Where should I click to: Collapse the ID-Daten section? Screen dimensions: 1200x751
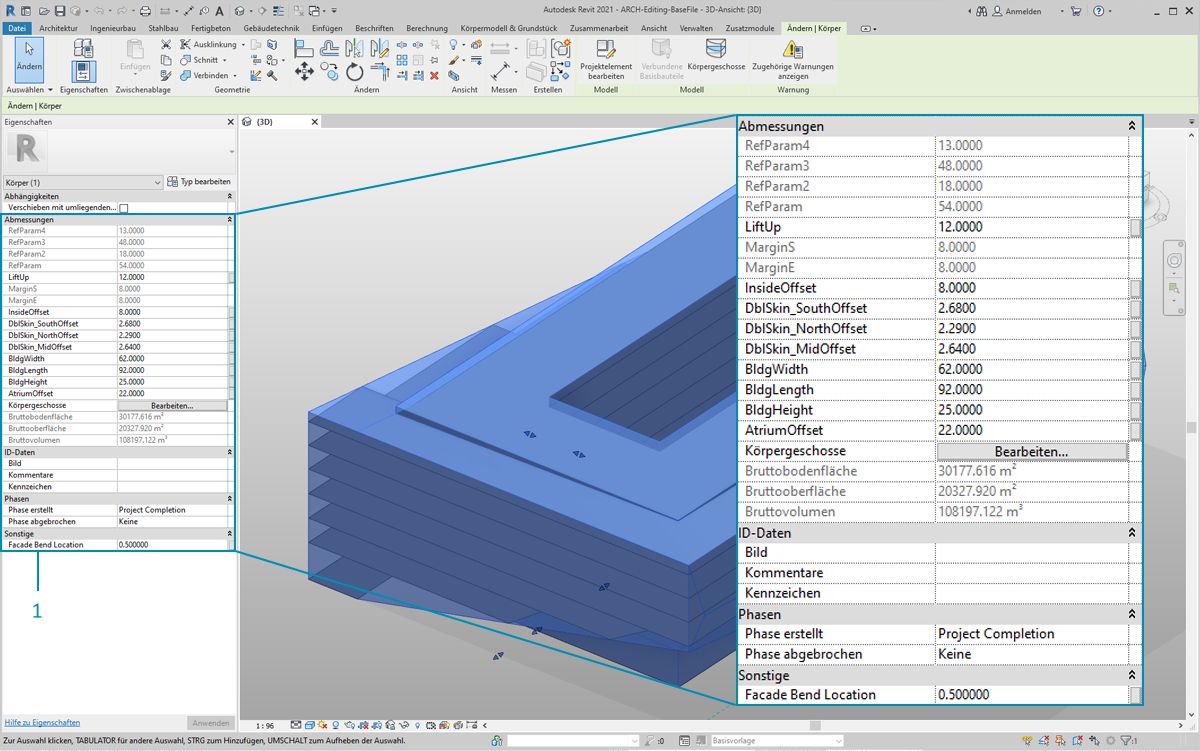(230, 452)
